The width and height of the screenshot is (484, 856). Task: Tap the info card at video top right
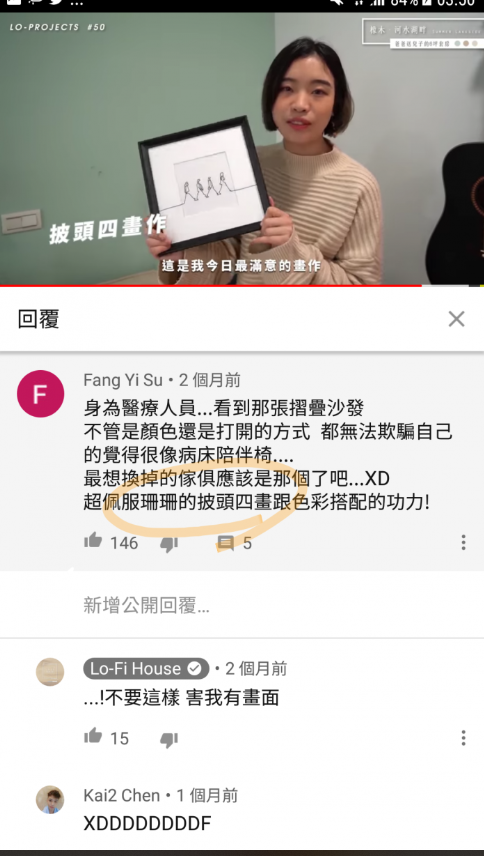(x=423, y=34)
